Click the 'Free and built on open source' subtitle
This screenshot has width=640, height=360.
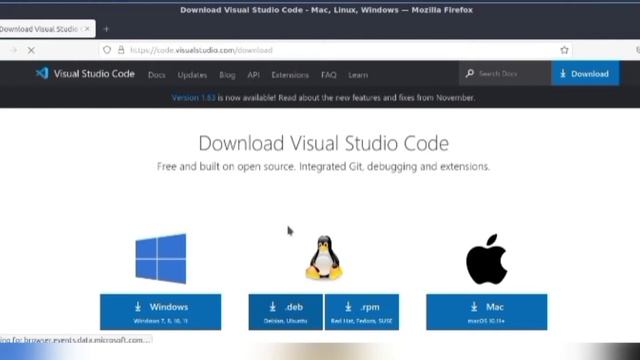tap(323, 167)
